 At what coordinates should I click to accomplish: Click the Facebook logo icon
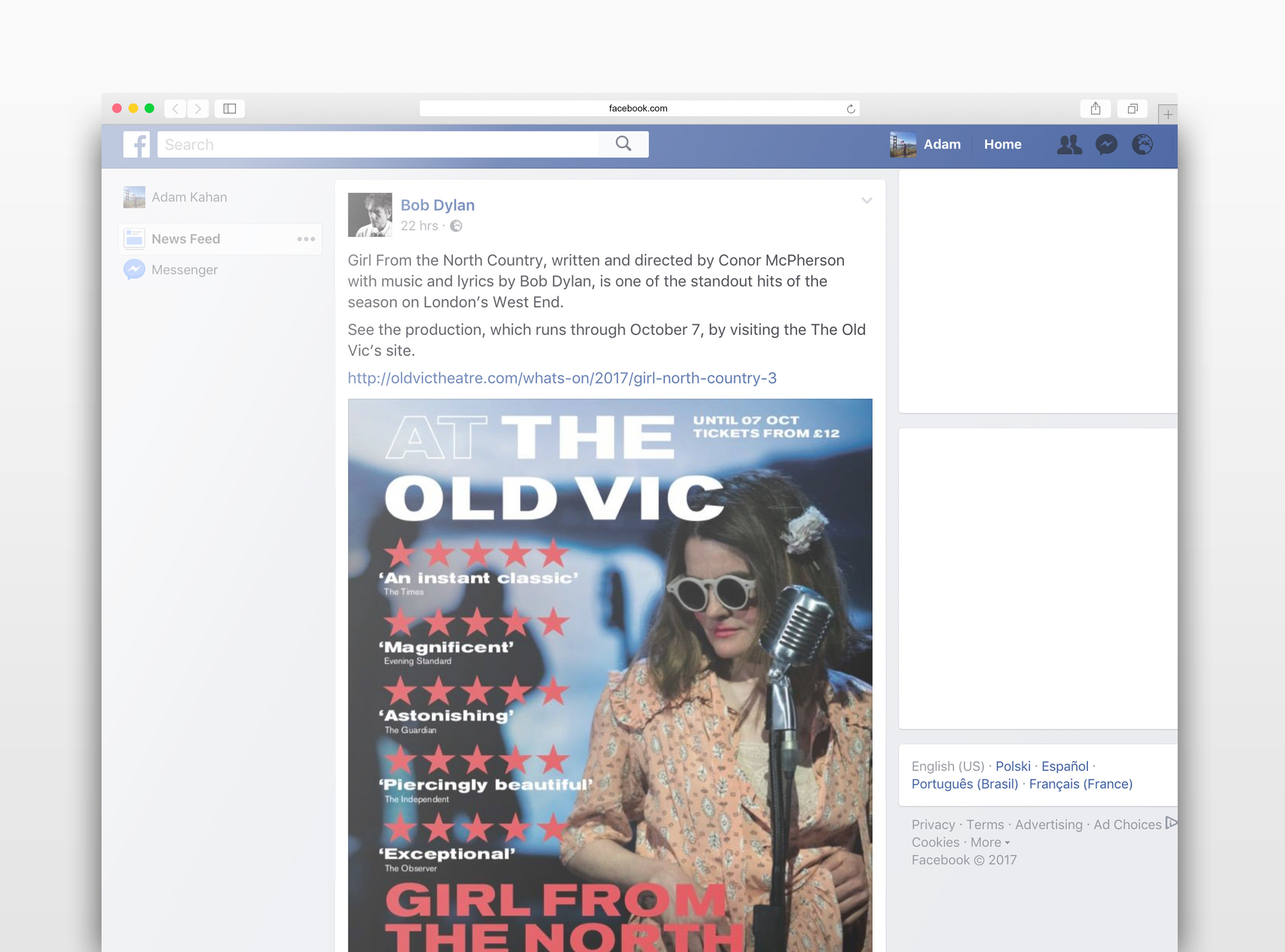[x=137, y=144]
